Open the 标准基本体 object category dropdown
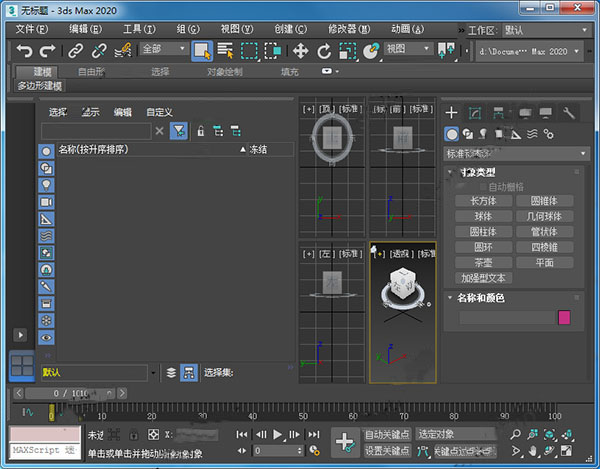600x469 pixels. pos(517,154)
